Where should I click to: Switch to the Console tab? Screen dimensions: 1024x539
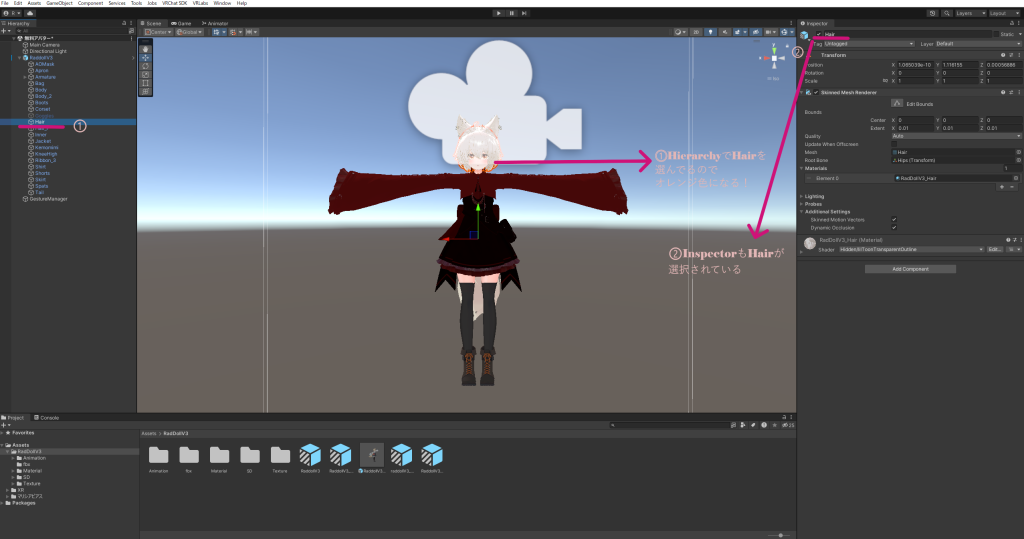click(x=48, y=417)
